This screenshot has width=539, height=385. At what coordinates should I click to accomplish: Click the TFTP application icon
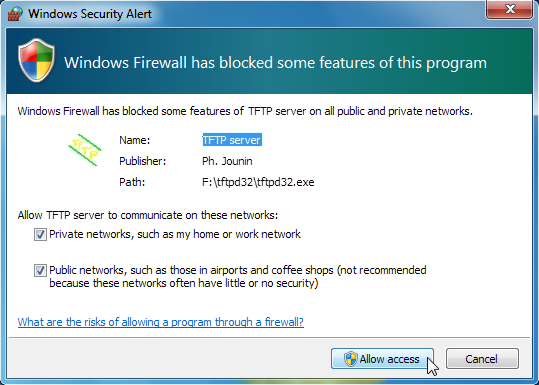85,150
